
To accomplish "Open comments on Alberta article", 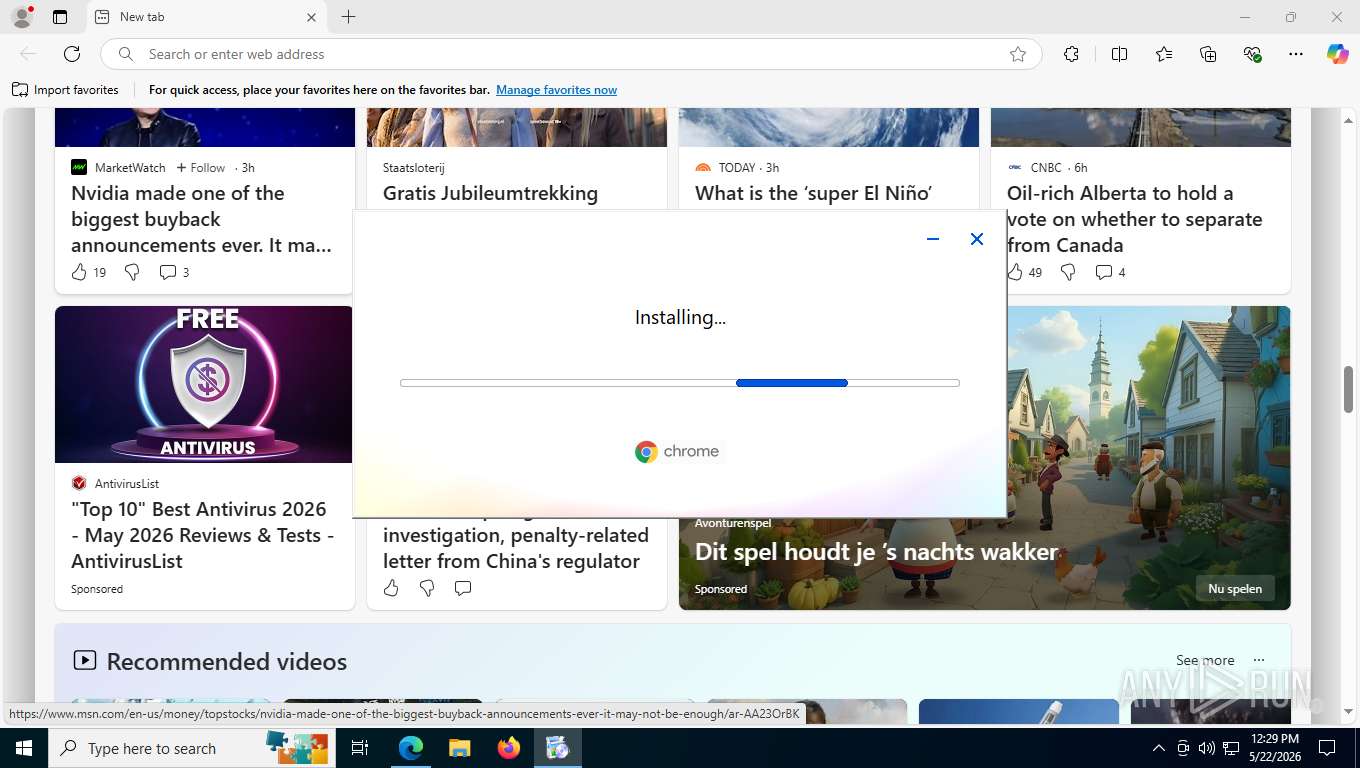I will [x=1110, y=272].
